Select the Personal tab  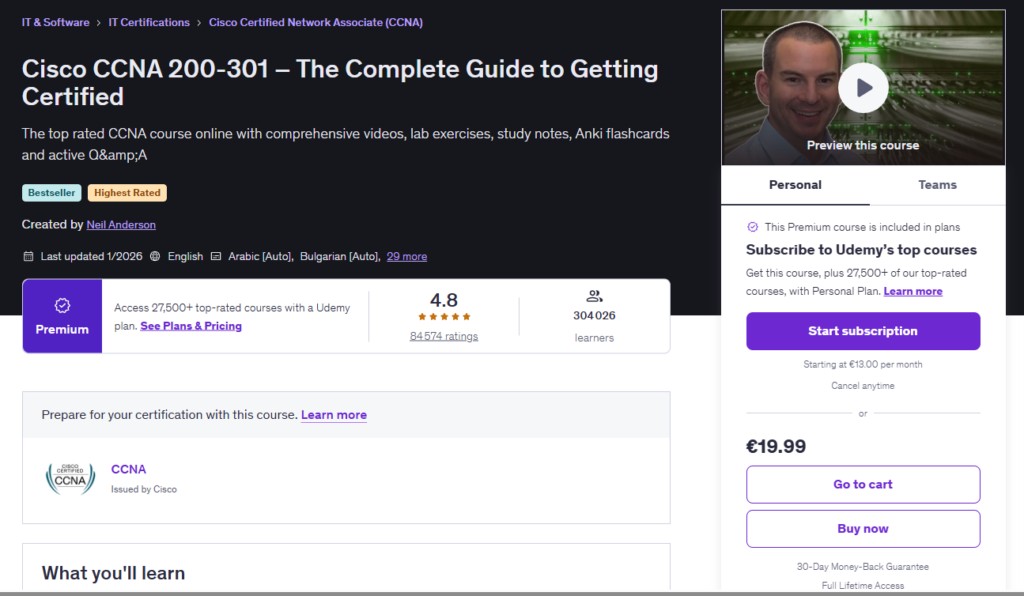click(795, 185)
